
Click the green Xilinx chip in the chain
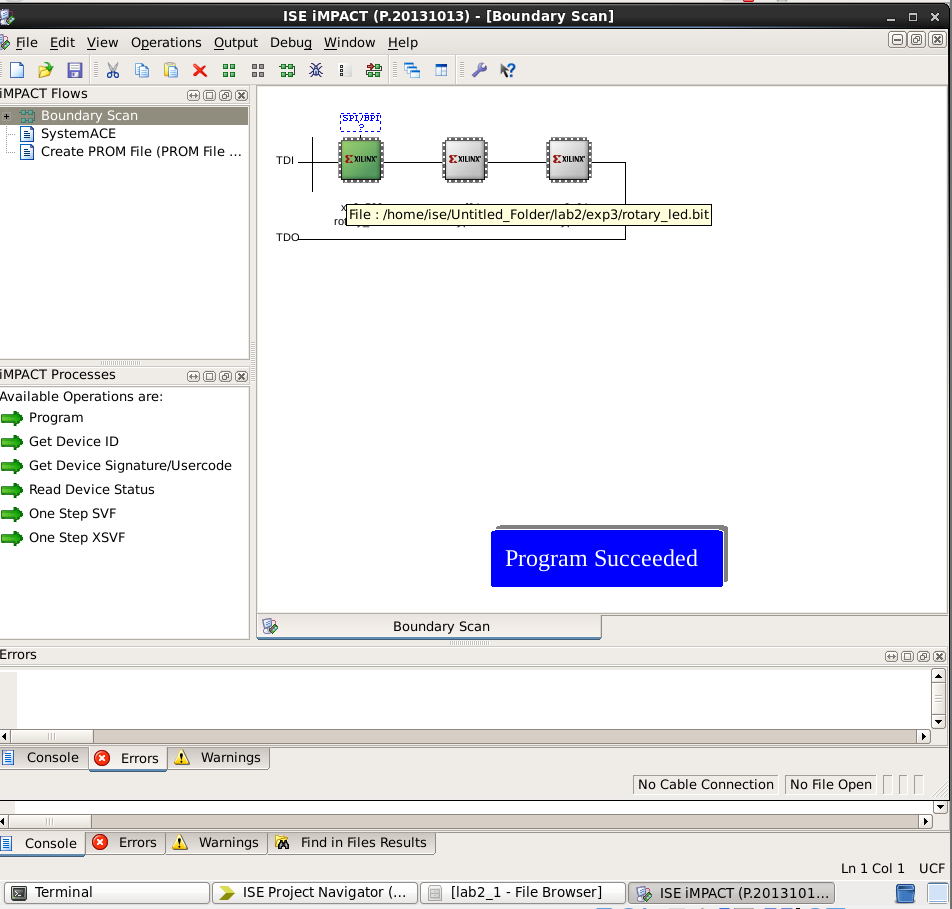coord(361,160)
